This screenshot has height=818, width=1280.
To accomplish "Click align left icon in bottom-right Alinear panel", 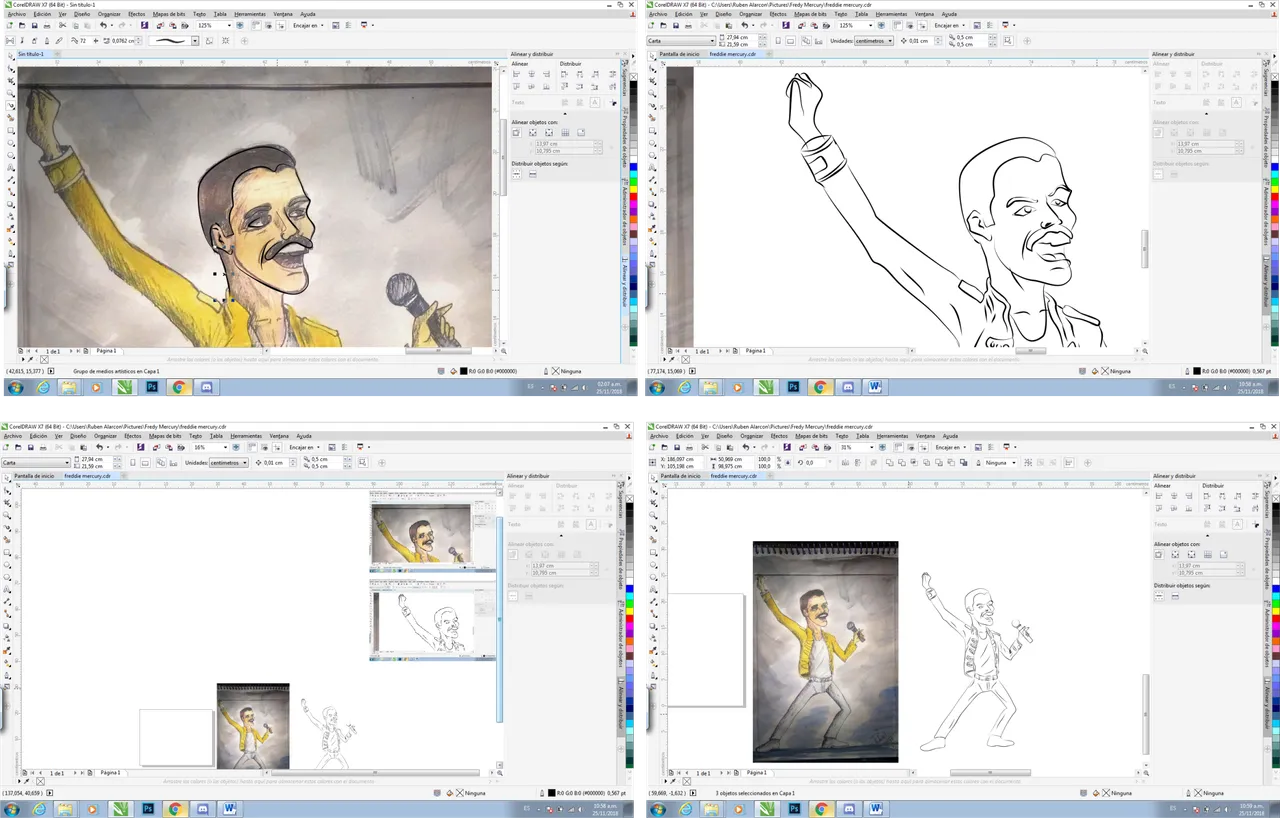I will coord(1161,496).
